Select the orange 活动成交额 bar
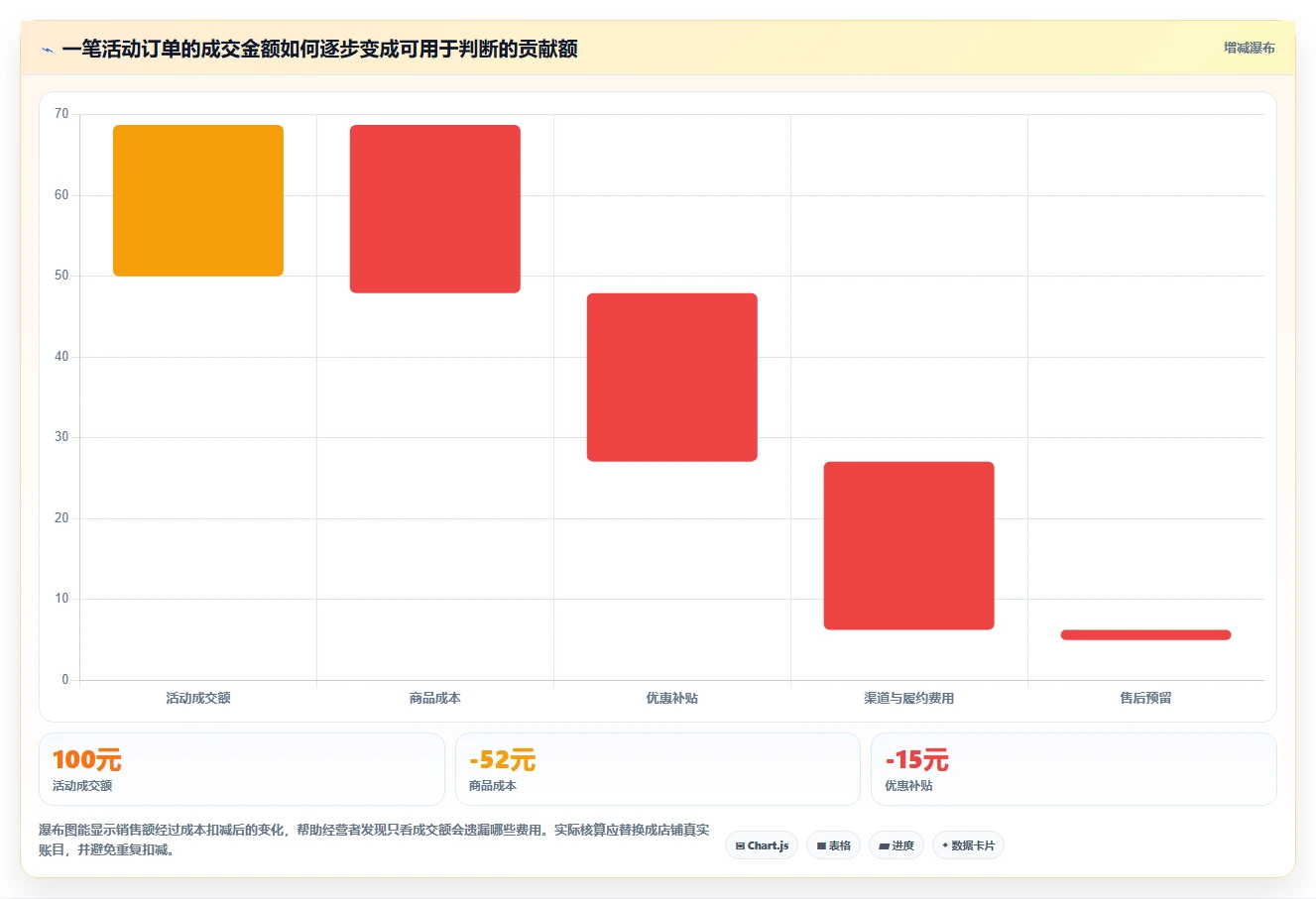 [198, 200]
